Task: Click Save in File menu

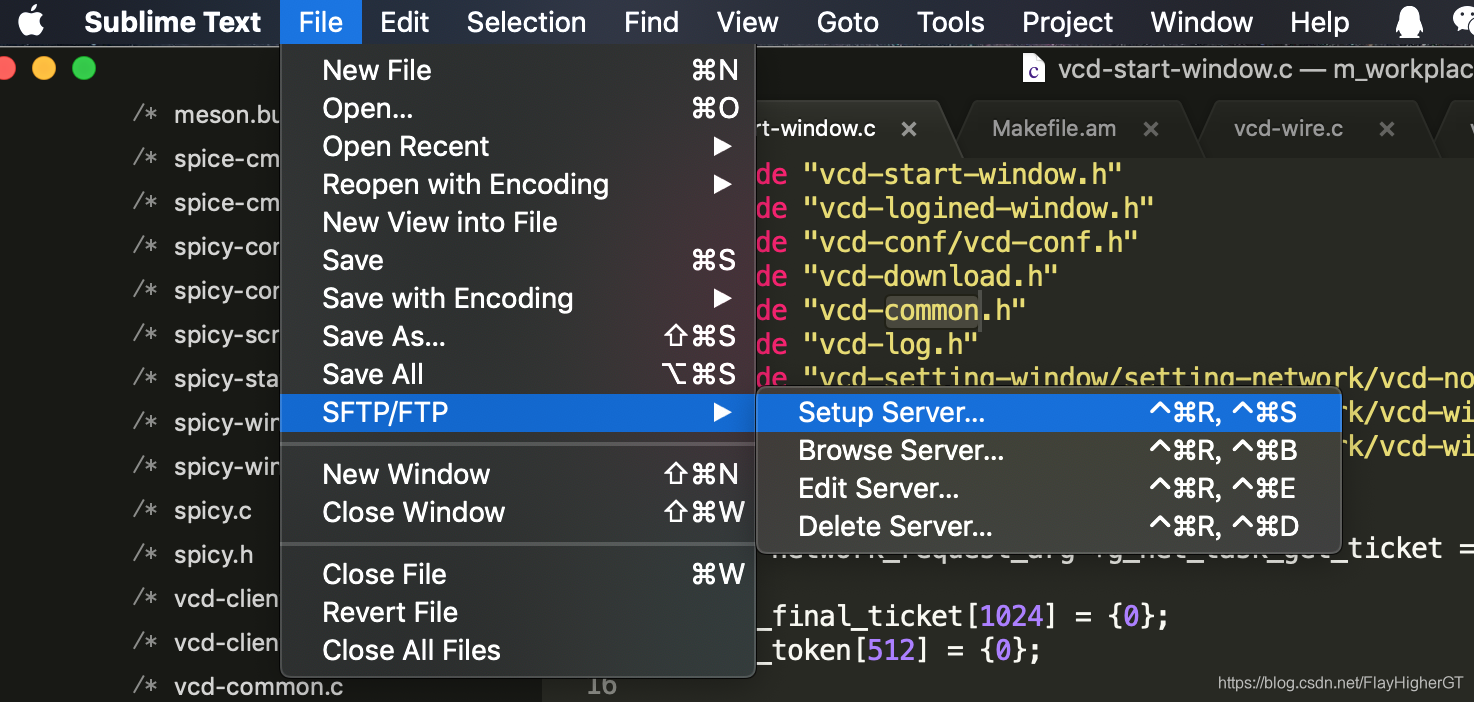Action: pyautogui.click(x=518, y=260)
